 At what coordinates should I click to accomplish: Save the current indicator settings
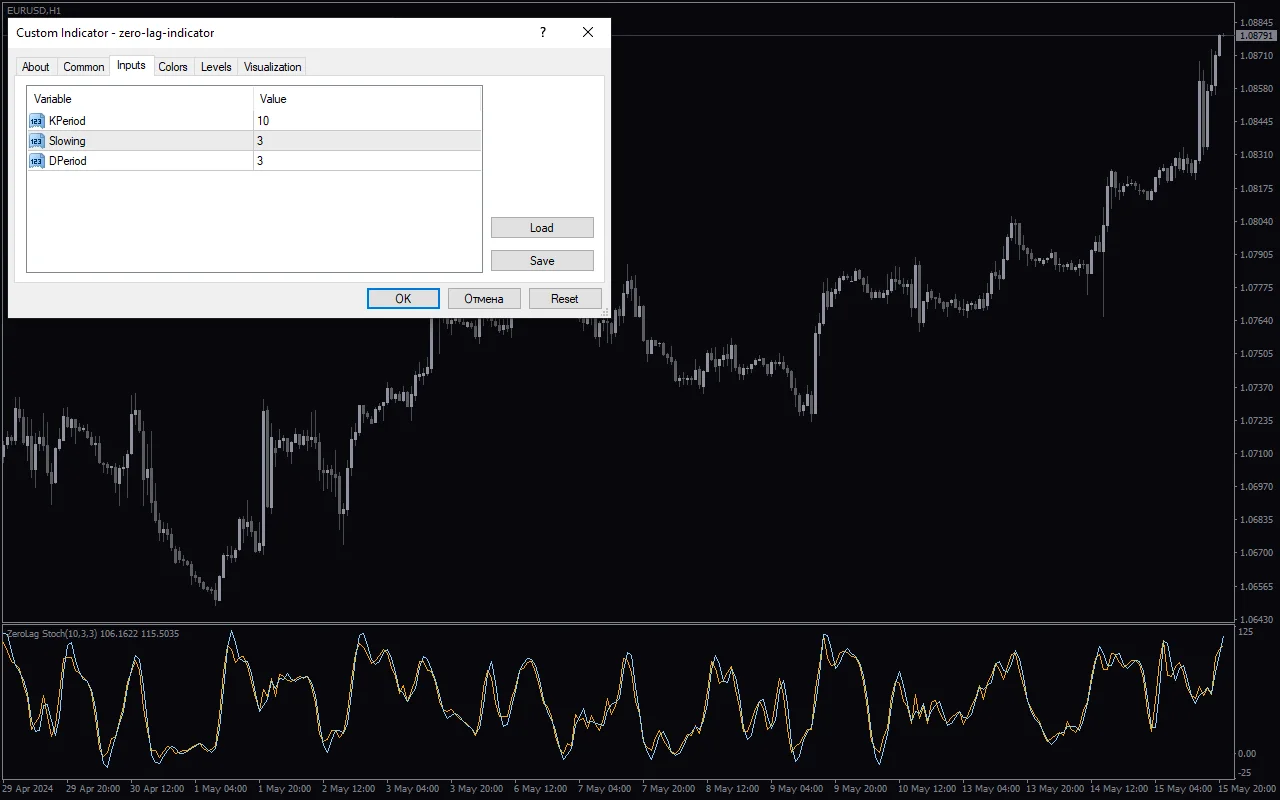pos(542,260)
